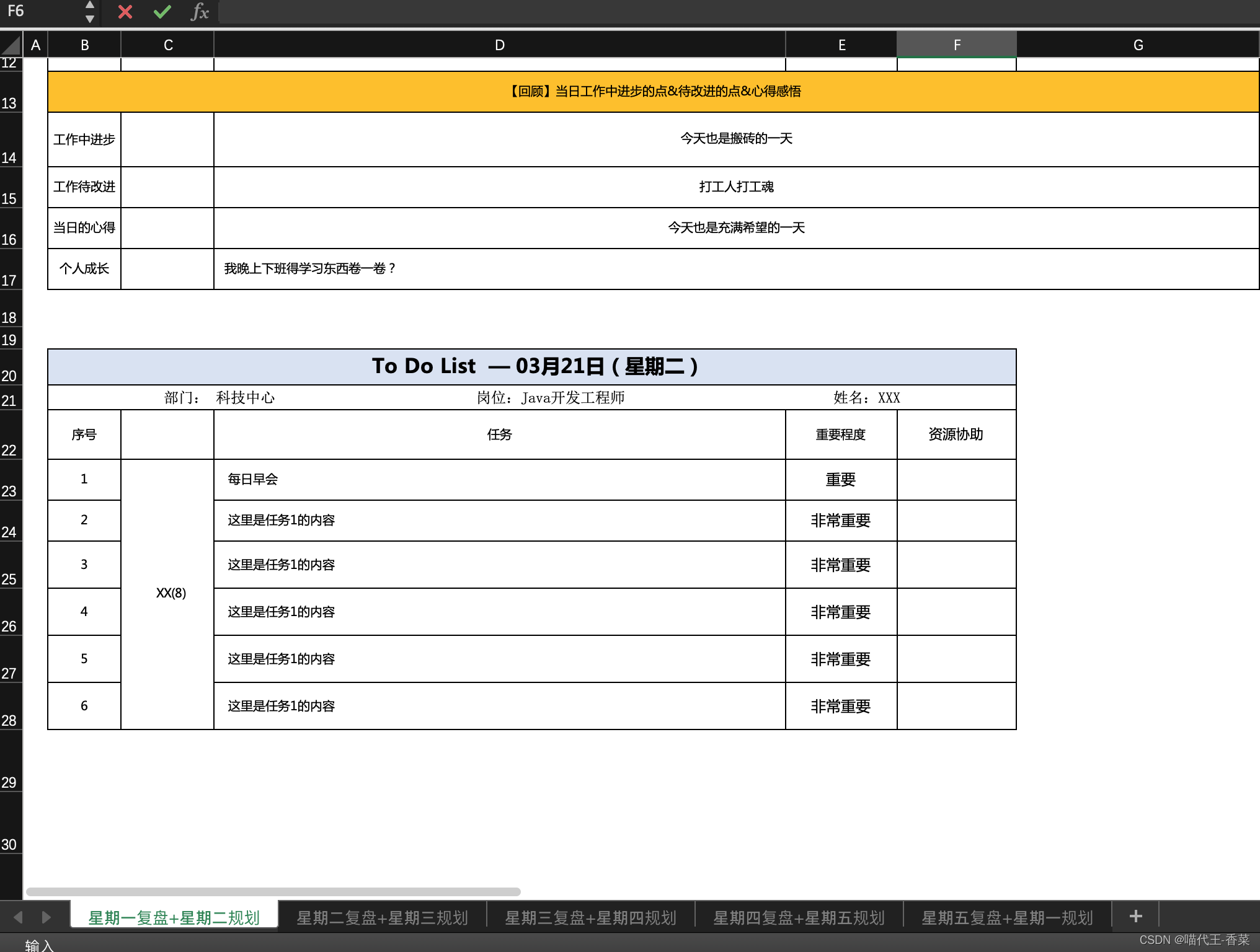The height and width of the screenshot is (952, 1260).
Task: Cancel the formula entry with the red X
Action: point(125,12)
